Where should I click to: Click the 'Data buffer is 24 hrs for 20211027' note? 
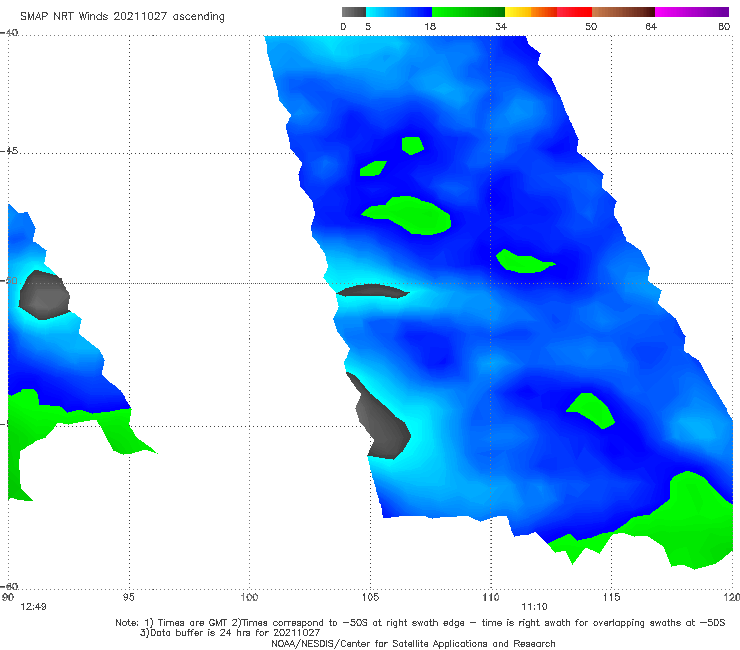tap(230, 633)
